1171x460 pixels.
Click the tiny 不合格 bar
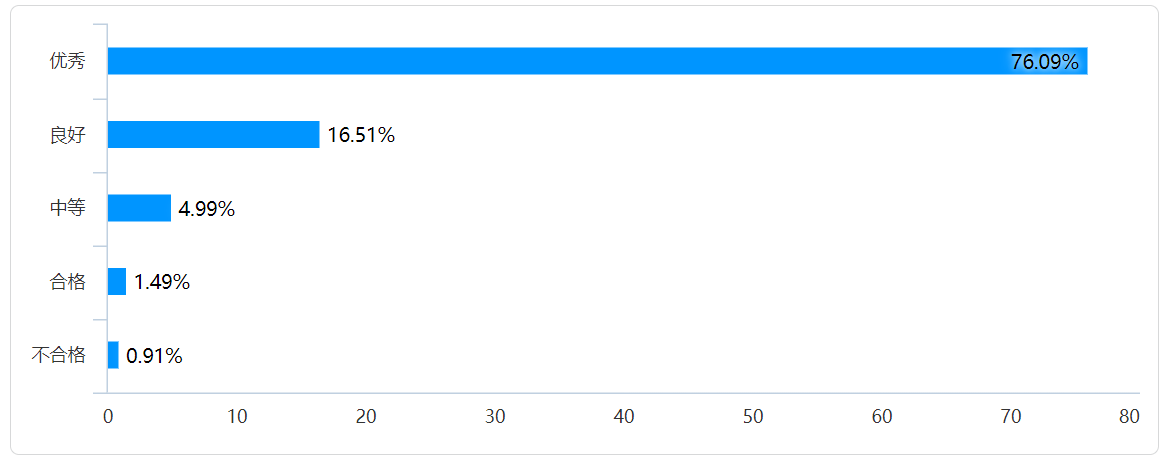113,355
